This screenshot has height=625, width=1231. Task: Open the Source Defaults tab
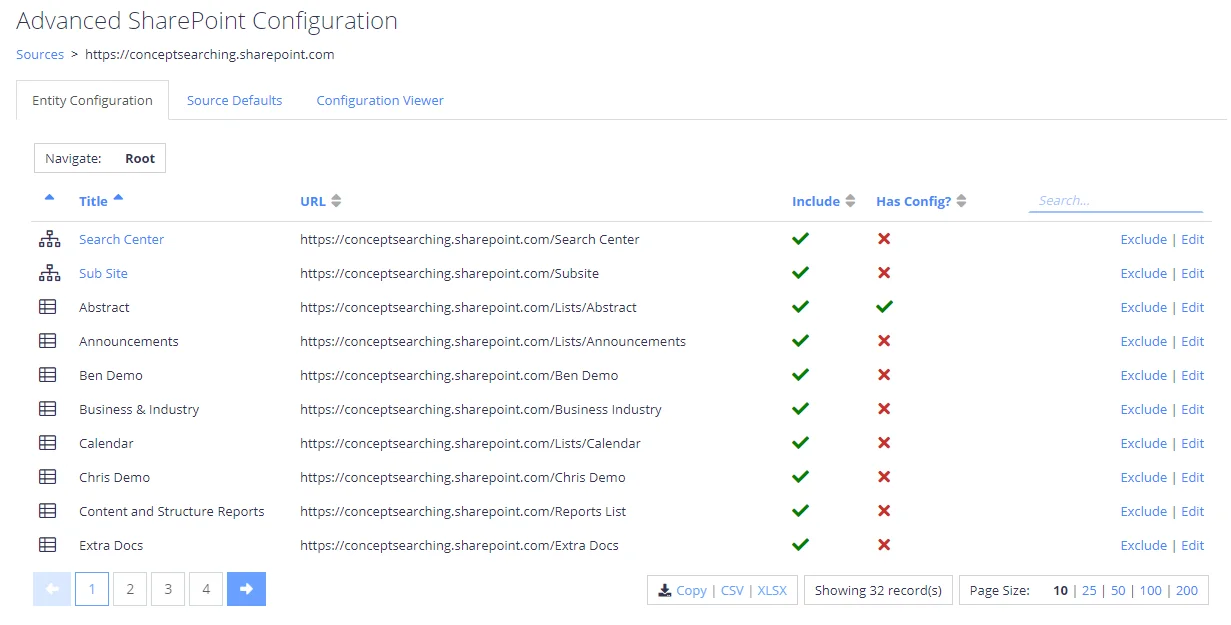pos(235,101)
